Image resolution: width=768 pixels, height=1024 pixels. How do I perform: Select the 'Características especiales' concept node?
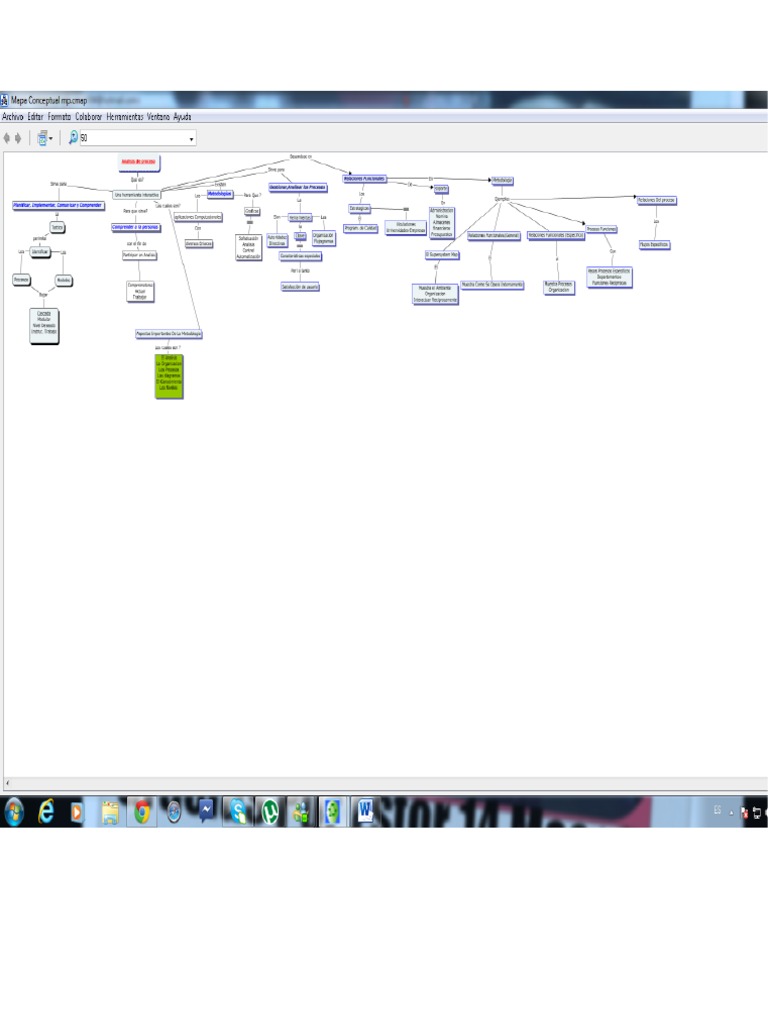300,256
